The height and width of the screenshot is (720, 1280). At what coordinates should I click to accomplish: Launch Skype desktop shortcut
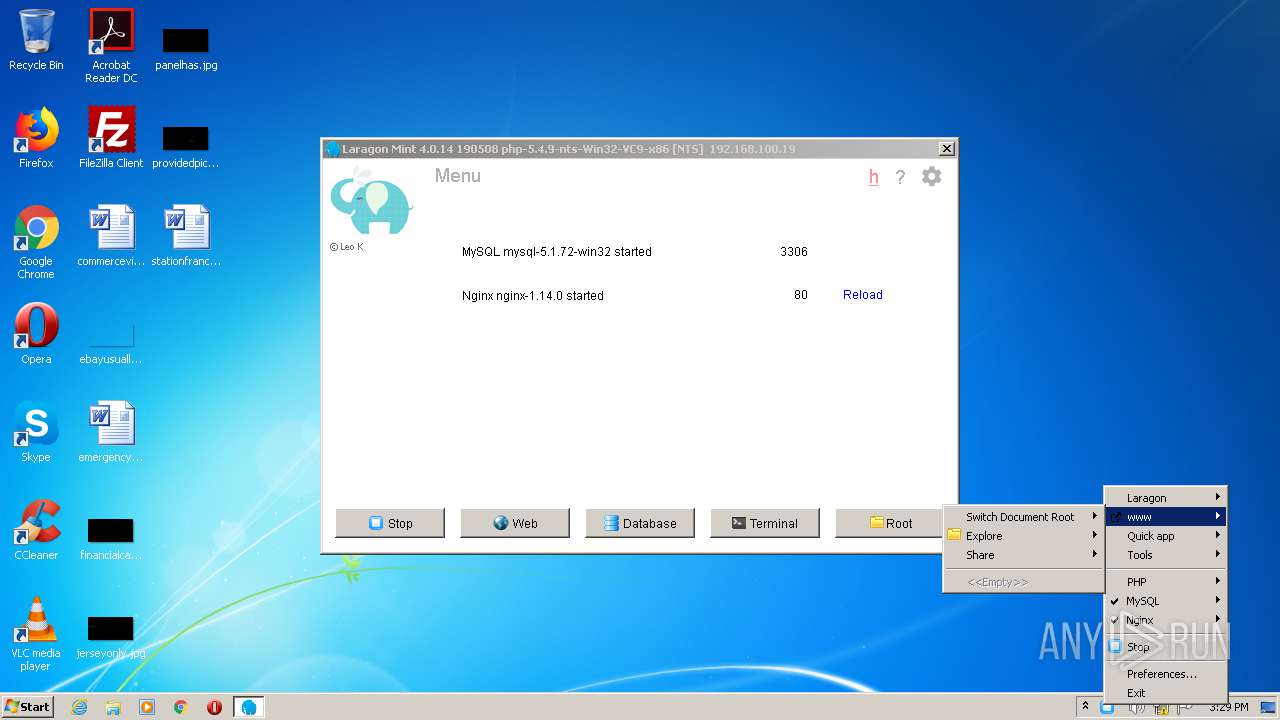36,432
